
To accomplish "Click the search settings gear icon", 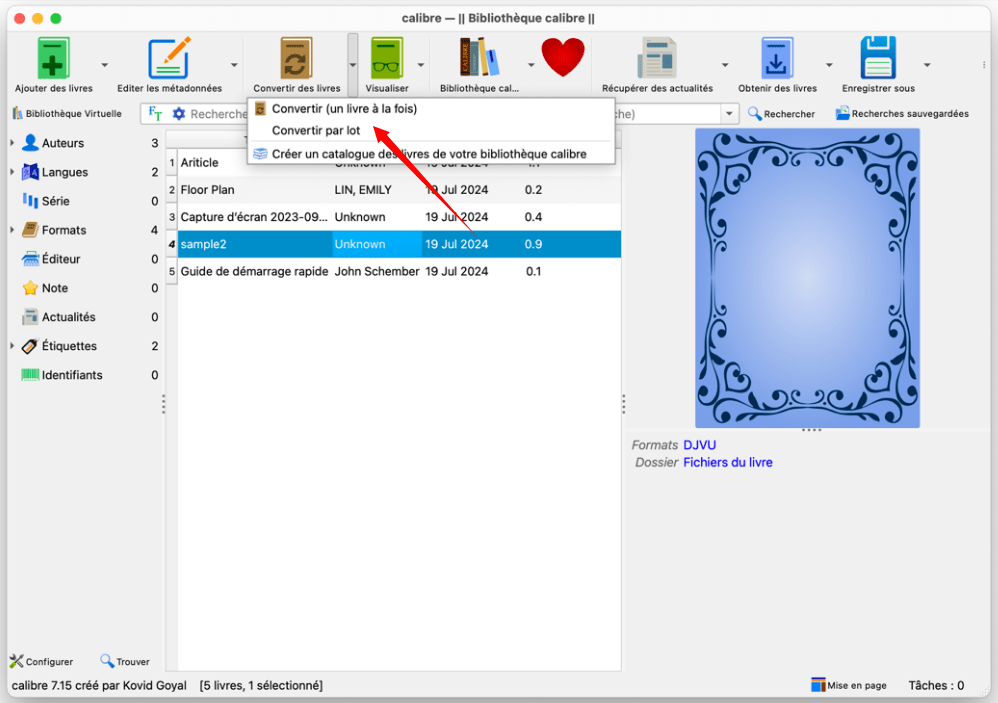I will [179, 113].
